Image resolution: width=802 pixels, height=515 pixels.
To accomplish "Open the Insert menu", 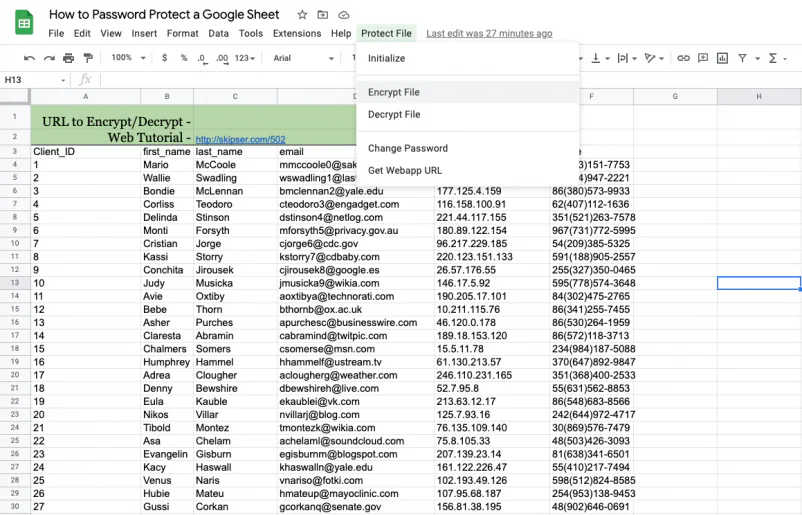I will click(x=144, y=33).
